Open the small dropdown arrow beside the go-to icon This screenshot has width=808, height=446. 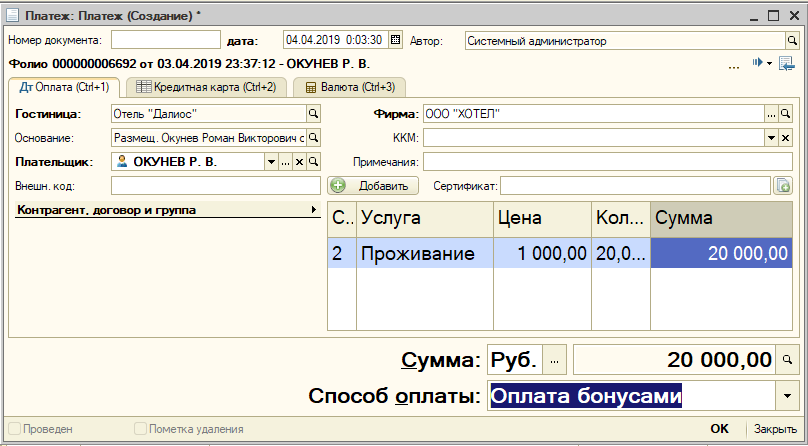click(x=769, y=63)
